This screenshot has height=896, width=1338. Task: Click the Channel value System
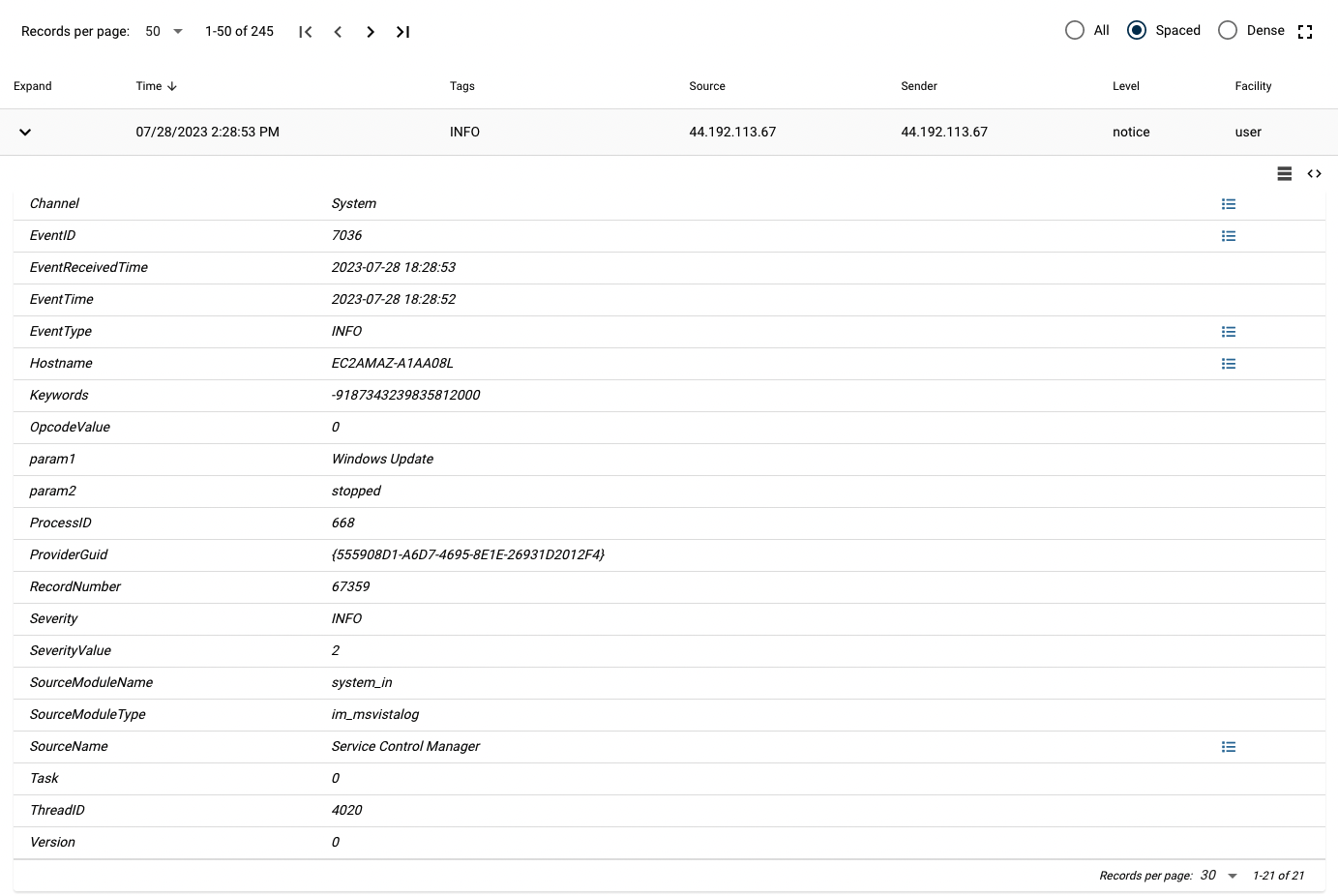pyautogui.click(x=354, y=203)
